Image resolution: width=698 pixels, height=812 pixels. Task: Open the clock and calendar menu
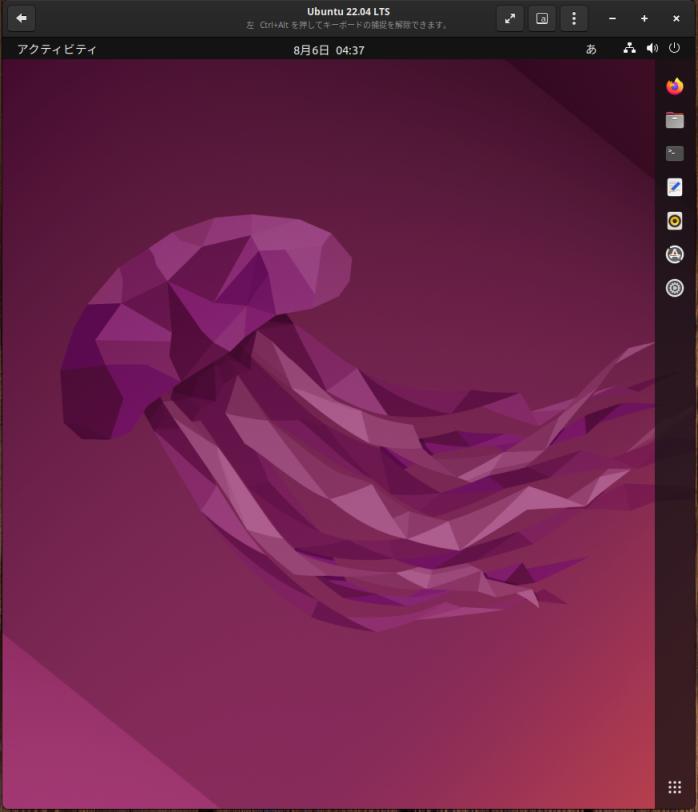tap(329, 50)
